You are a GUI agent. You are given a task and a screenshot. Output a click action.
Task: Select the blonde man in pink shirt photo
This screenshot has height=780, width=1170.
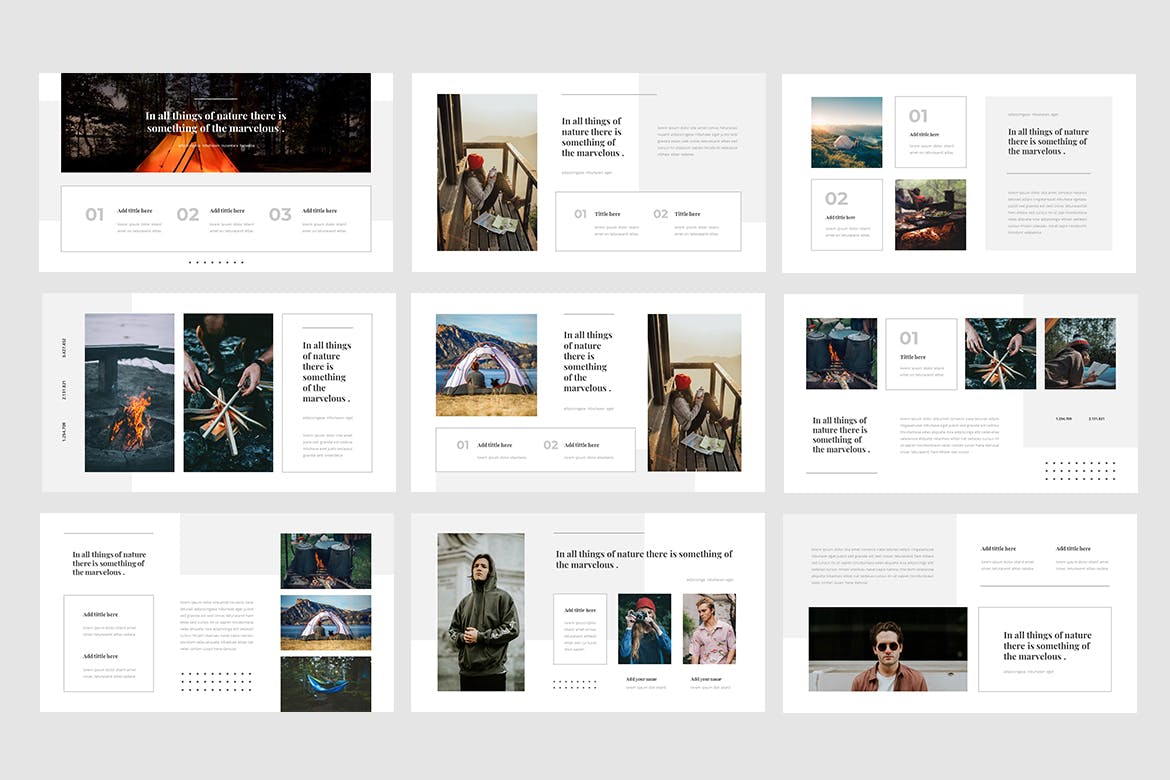[x=709, y=629]
